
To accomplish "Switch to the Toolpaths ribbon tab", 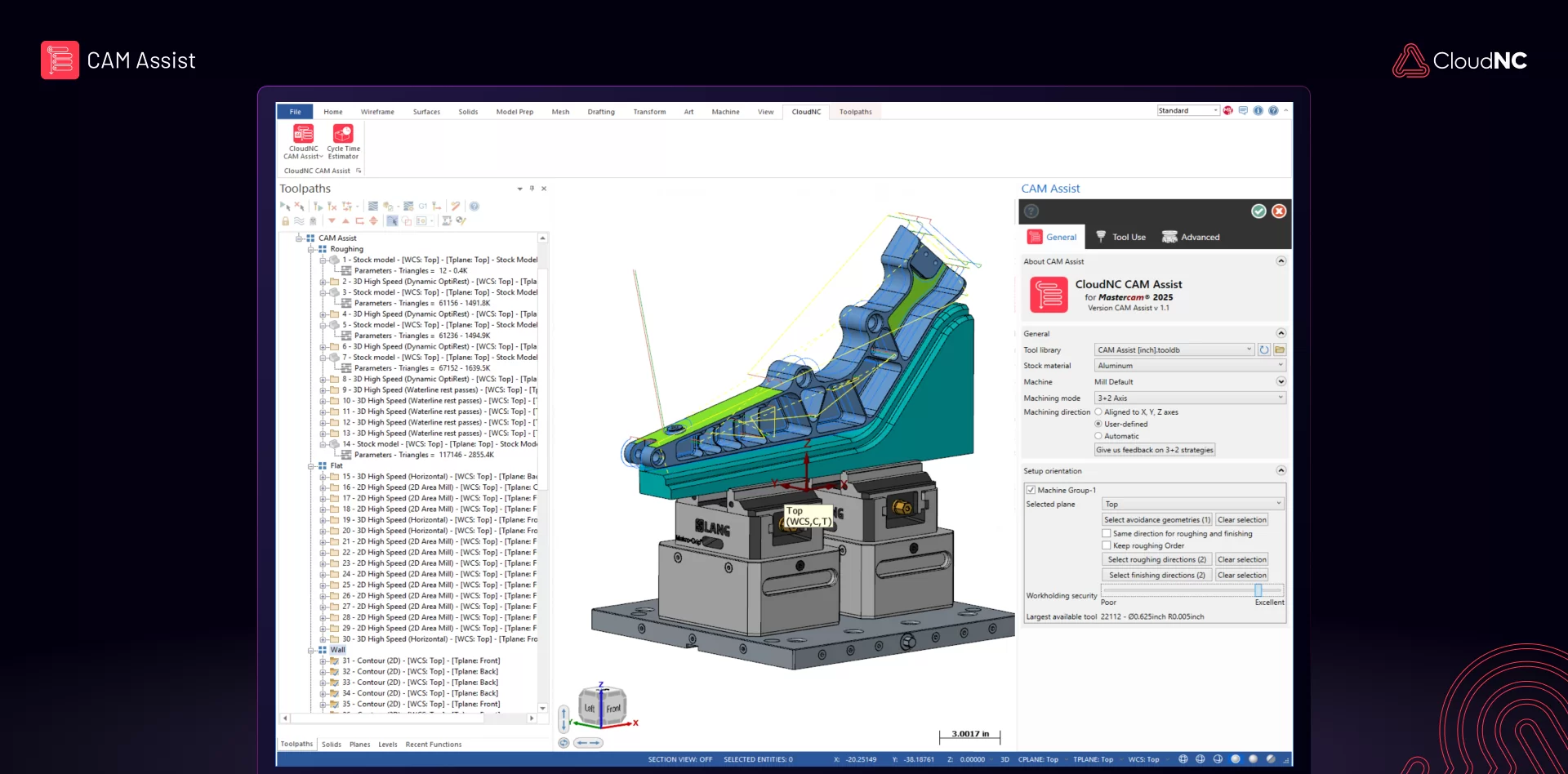I will [x=855, y=112].
